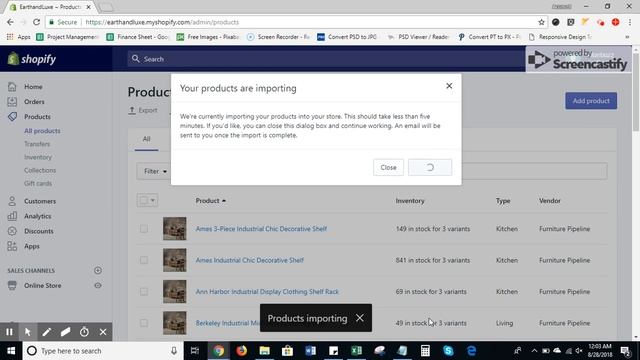Focus the Shopify search field
This screenshot has width=640, height=360.
326,59
